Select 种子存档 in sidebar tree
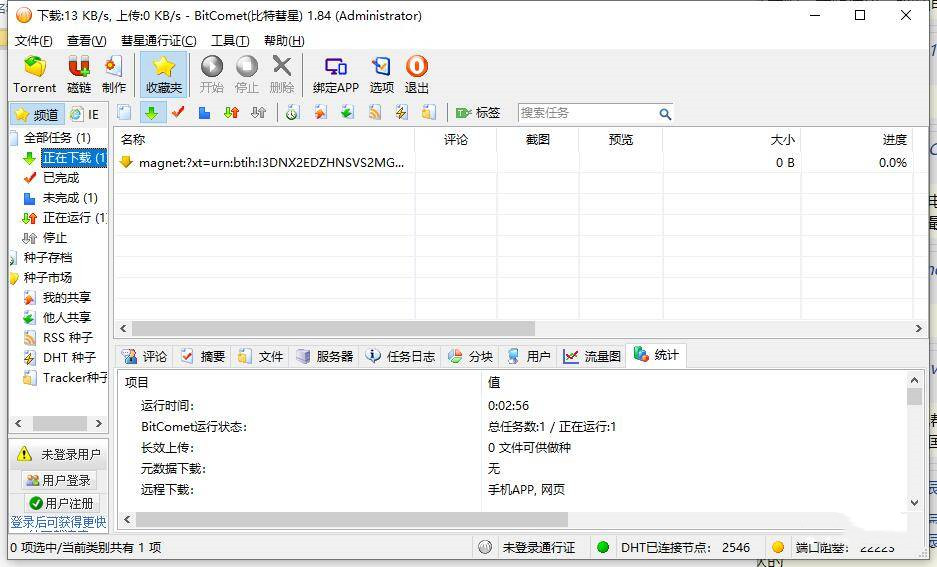Screen dimensions: 937x567 [x=48, y=258]
